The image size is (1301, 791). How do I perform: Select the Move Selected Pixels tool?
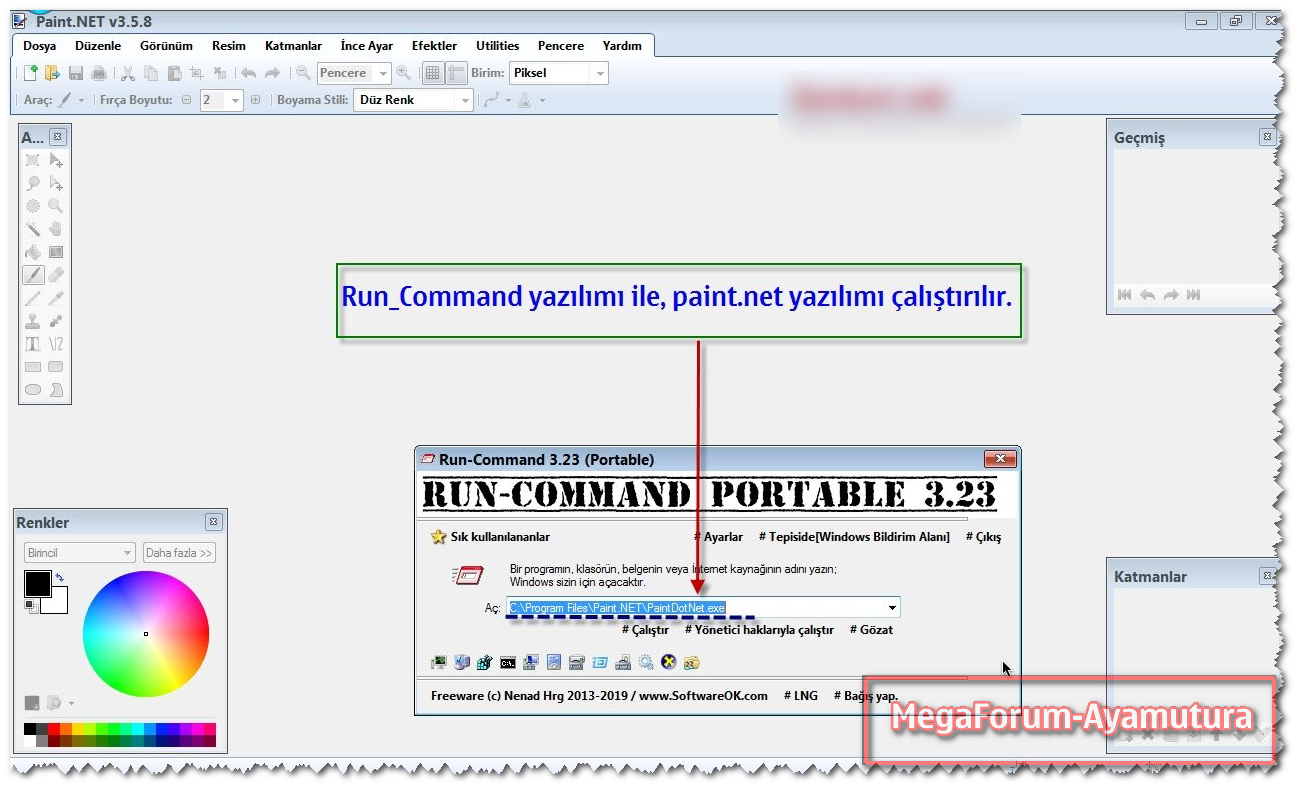coord(56,161)
